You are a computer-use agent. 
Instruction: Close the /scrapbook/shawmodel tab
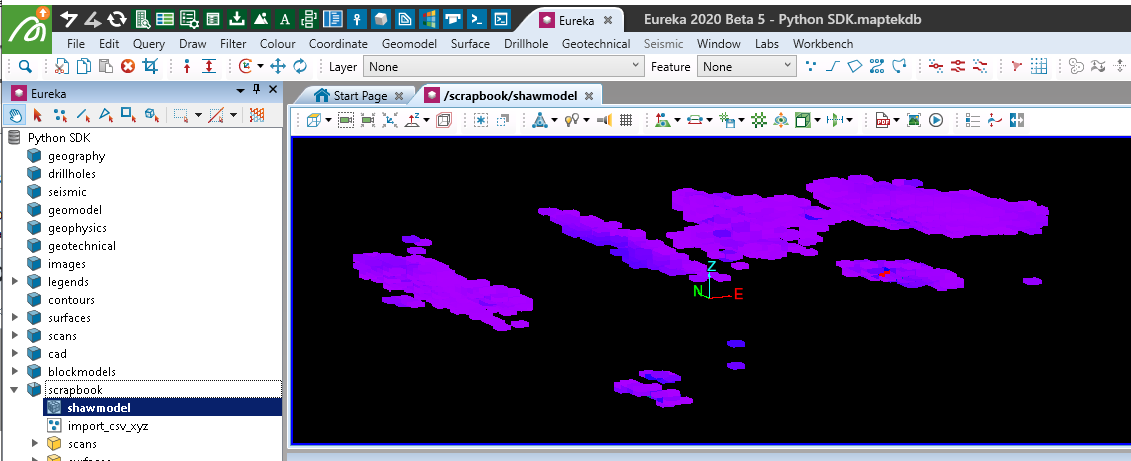point(589,95)
